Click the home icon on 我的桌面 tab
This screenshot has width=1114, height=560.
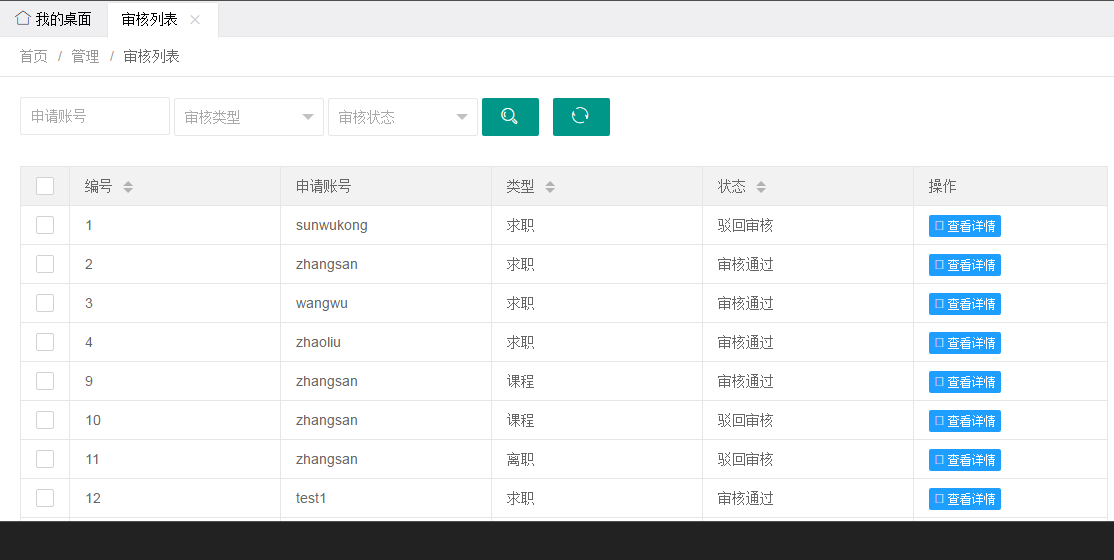(x=23, y=19)
